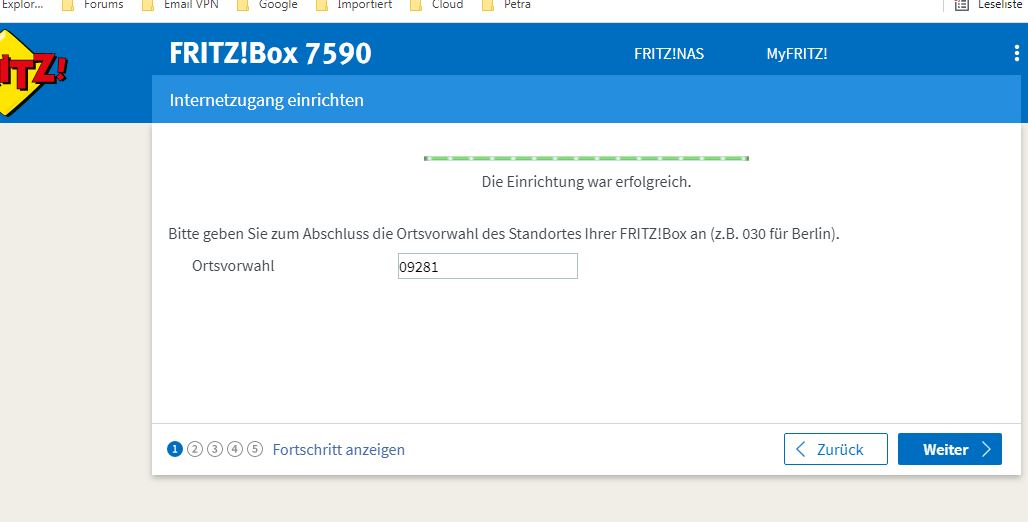Click the Internetzugang einrichten heading
The image size is (1028, 522).
click(266, 100)
